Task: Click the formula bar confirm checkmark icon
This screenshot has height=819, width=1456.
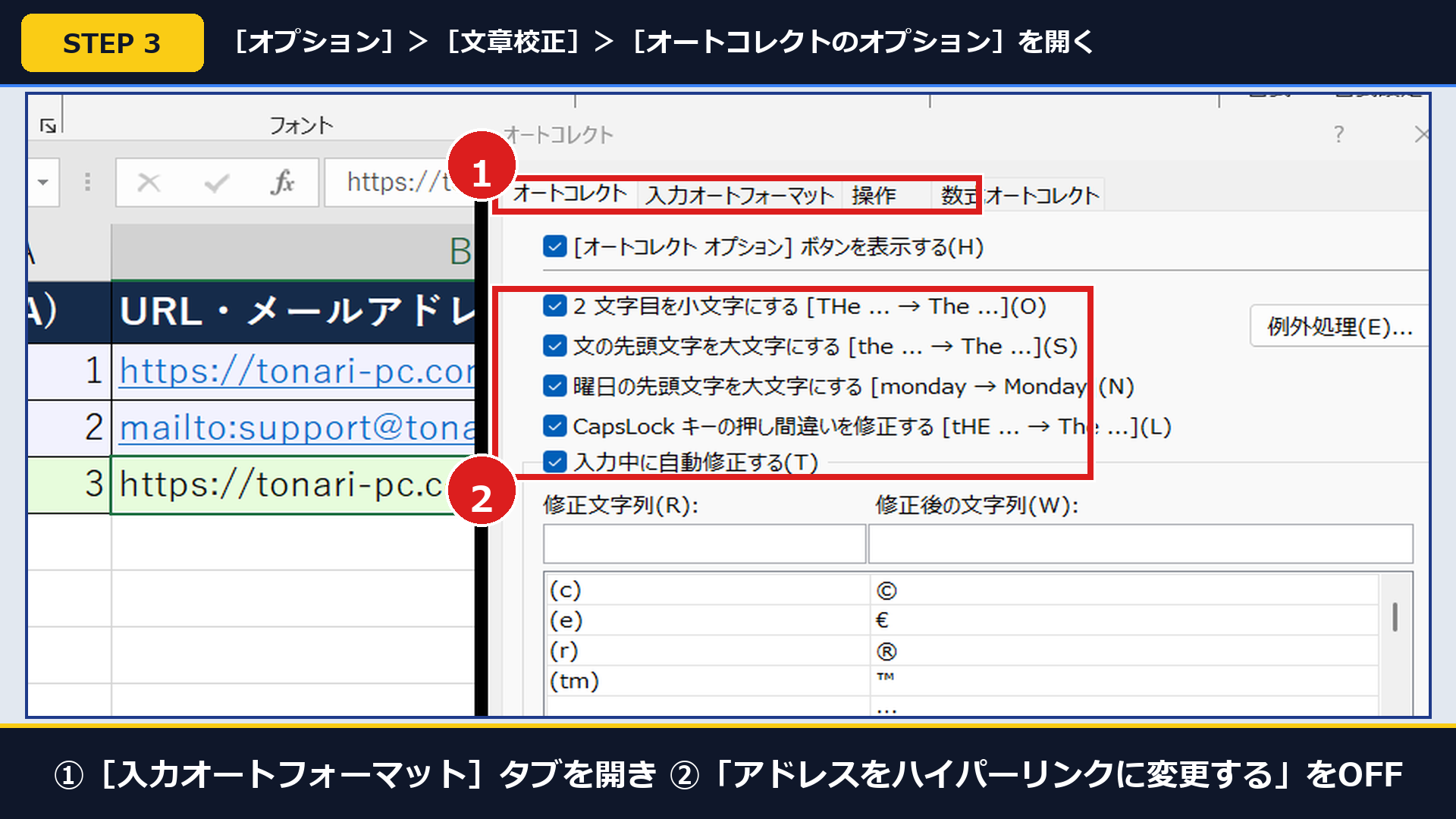Action: point(216,183)
